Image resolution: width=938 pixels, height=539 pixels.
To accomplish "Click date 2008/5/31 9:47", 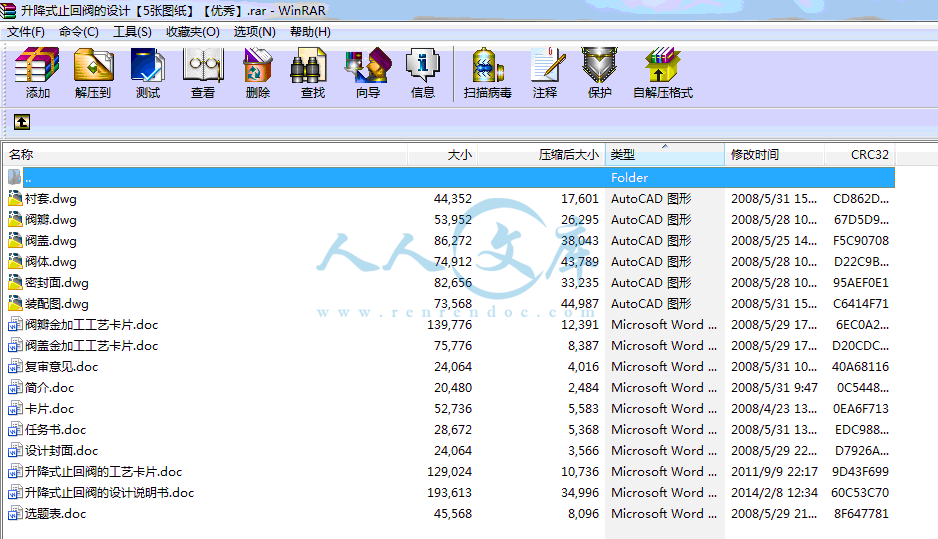I will pos(774,388).
